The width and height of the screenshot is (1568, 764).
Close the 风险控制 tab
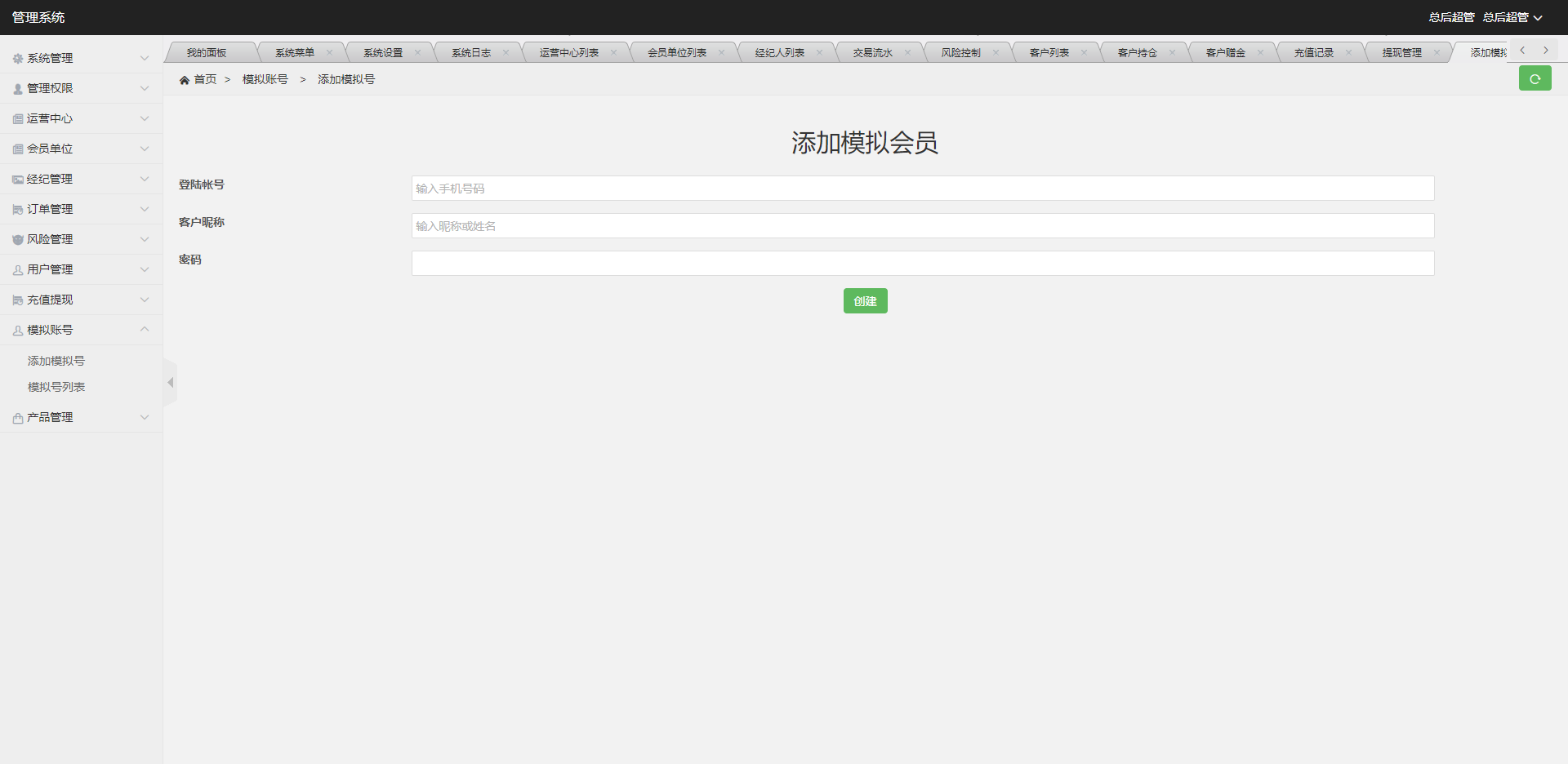click(996, 52)
